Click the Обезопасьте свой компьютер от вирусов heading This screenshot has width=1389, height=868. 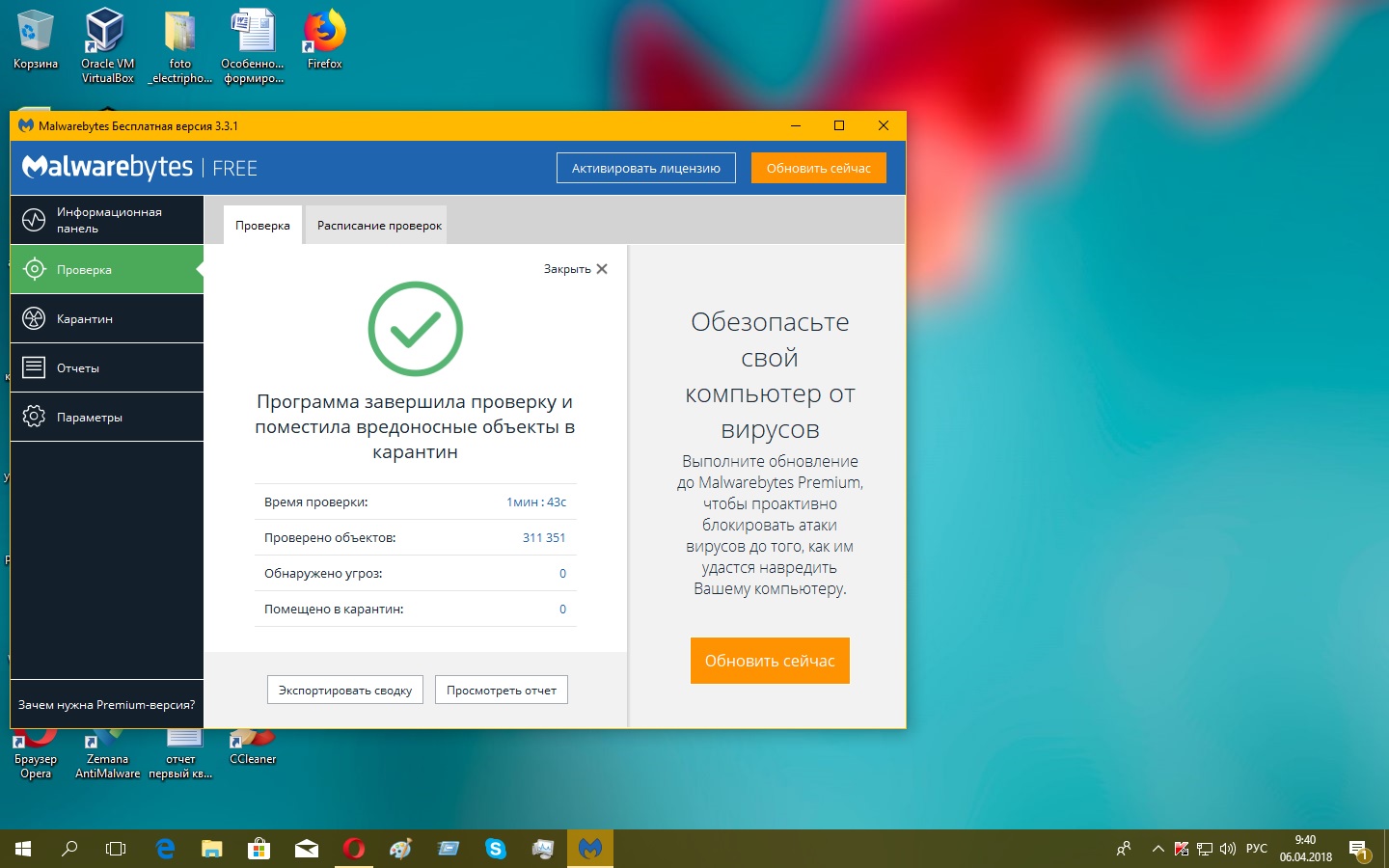(770, 375)
